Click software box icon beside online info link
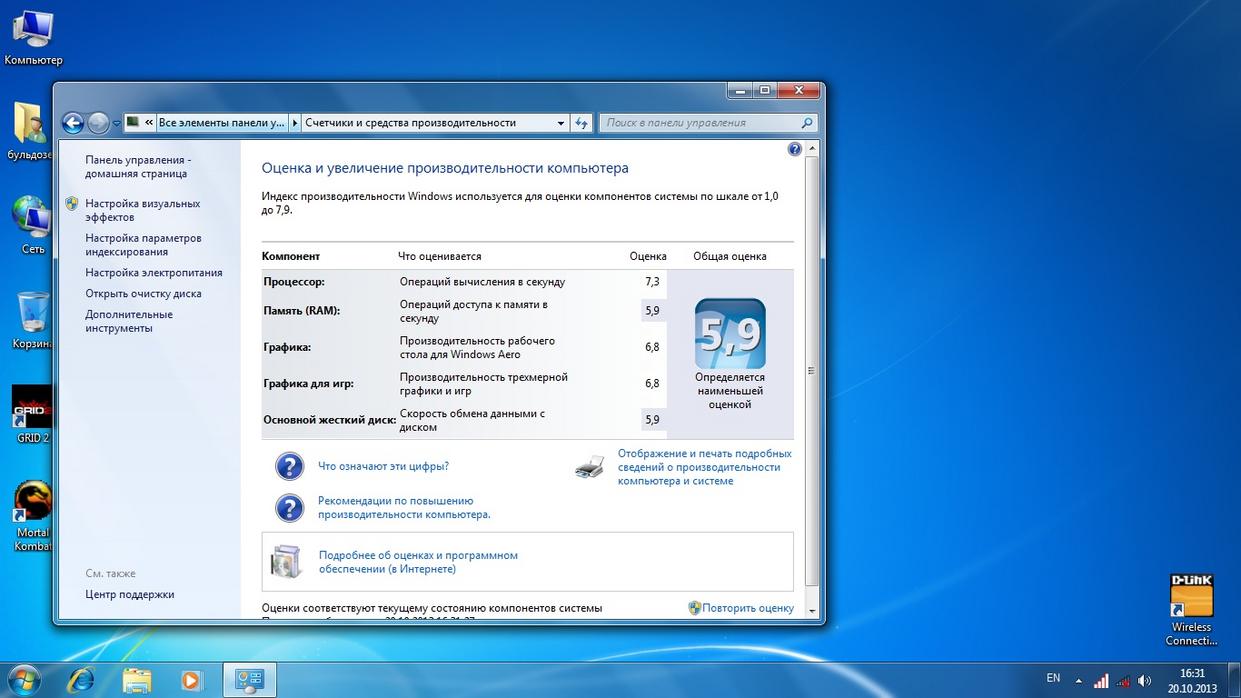The width and height of the screenshot is (1241, 698). coord(286,562)
